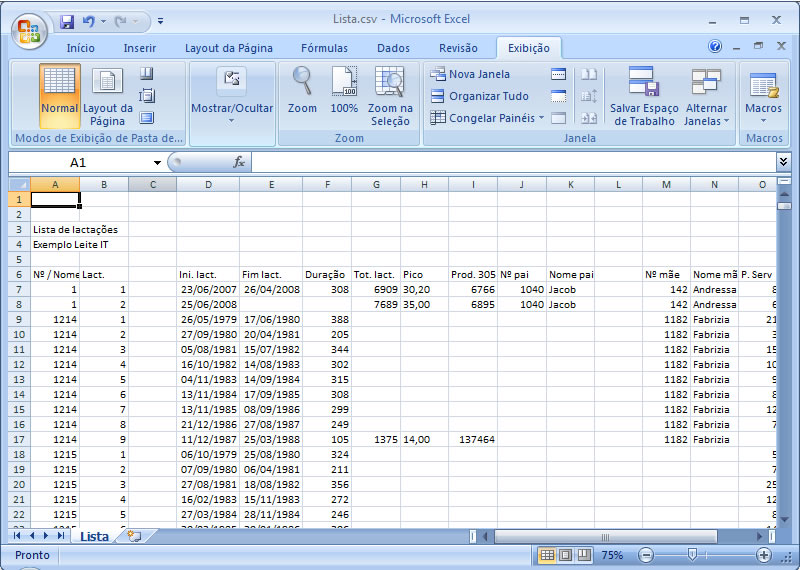Select column D header
Screen dimensions: 800x570
click(208, 185)
